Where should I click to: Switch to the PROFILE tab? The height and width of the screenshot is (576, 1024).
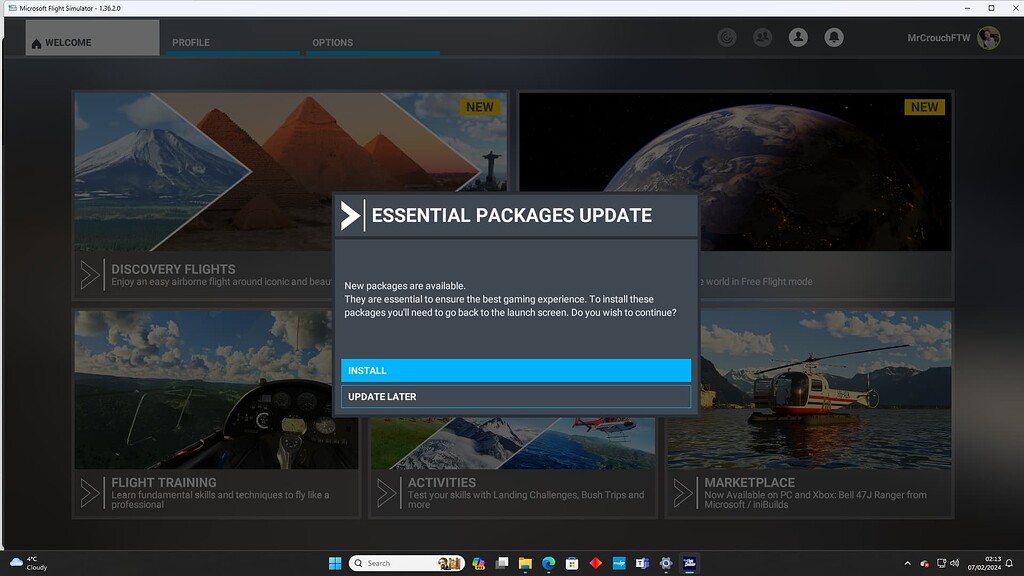(191, 42)
